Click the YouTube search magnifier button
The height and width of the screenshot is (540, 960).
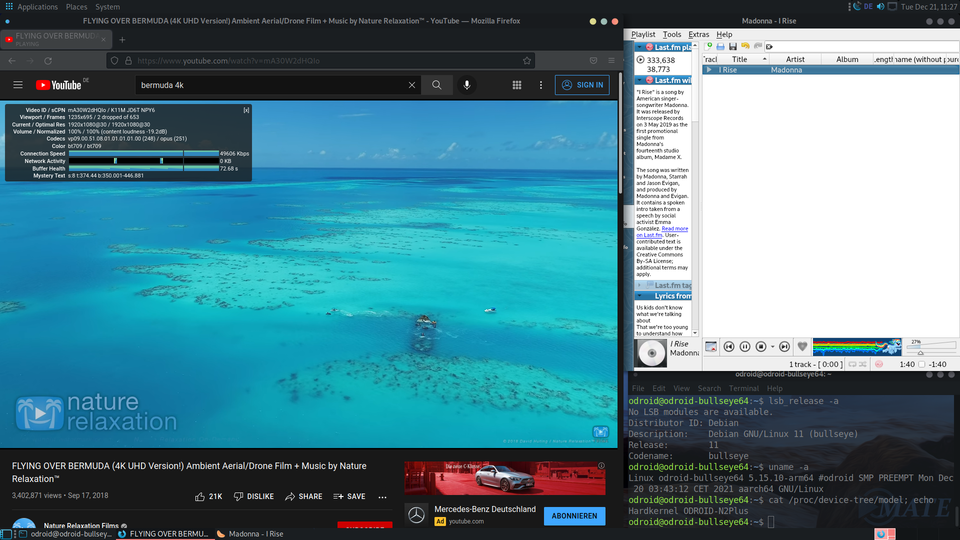click(x=437, y=85)
